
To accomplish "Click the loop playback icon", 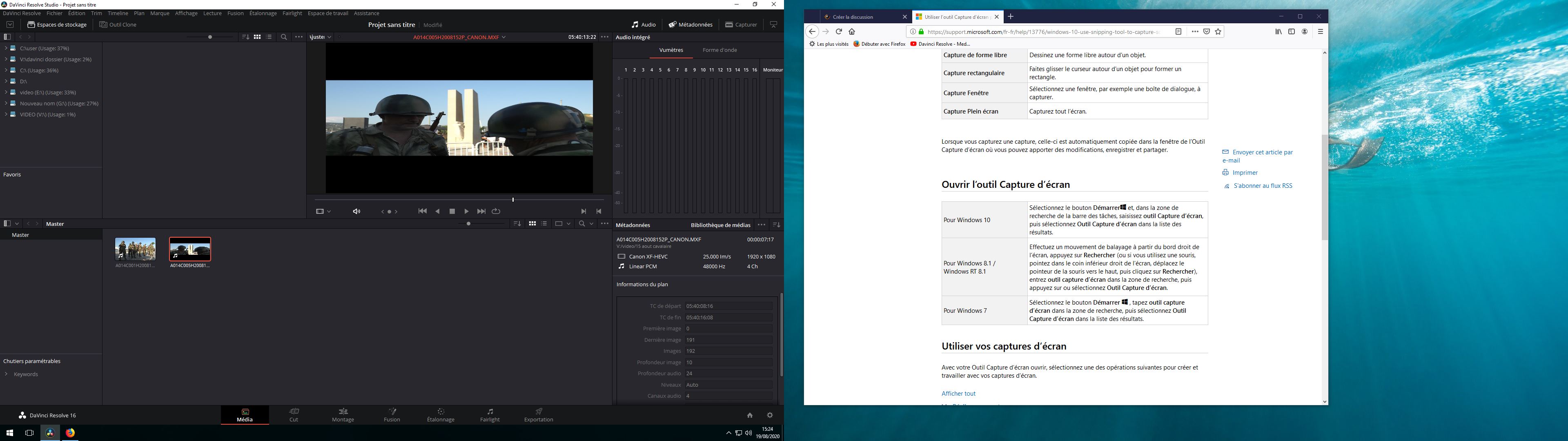I will point(496,212).
